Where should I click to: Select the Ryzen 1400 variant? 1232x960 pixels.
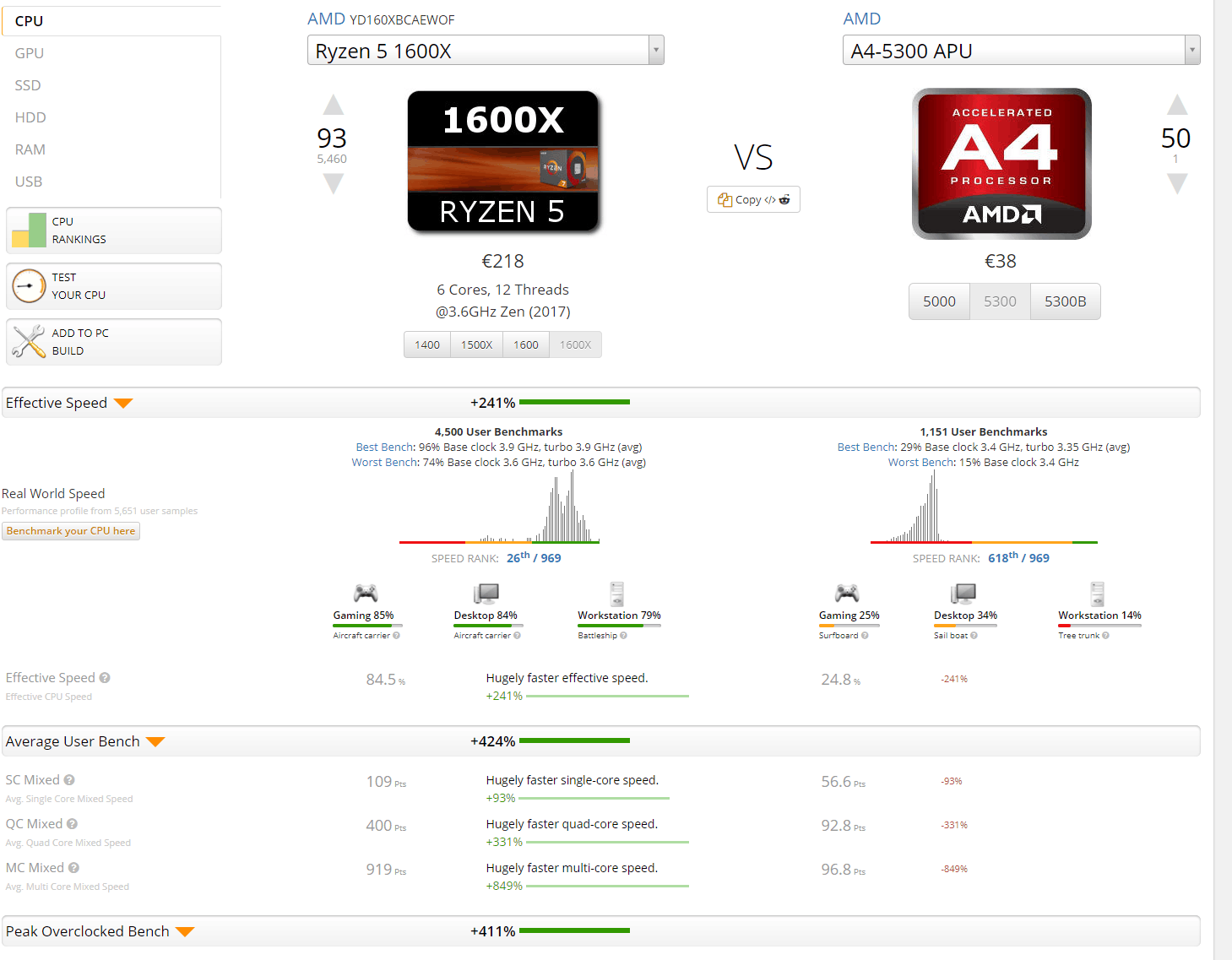point(427,344)
